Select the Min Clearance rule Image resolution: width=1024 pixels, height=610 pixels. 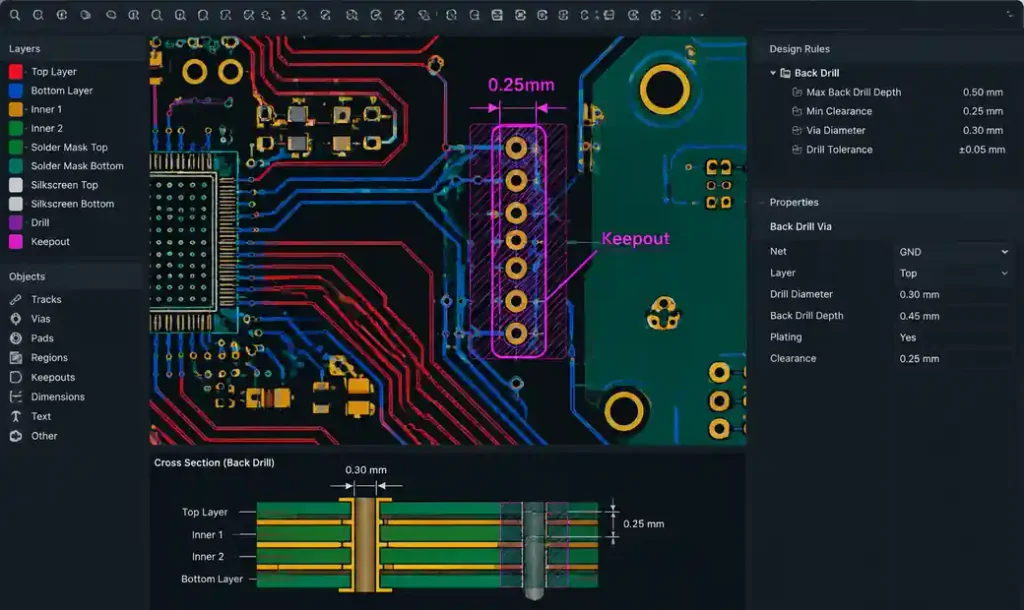coord(839,111)
